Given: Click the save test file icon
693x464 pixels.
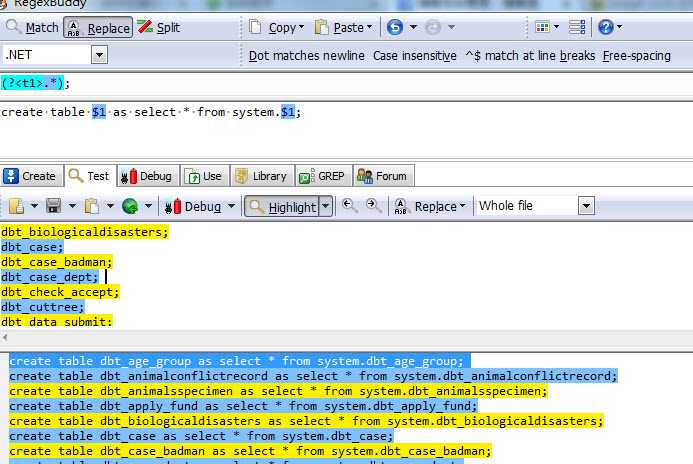Looking at the screenshot, I should 53,206.
